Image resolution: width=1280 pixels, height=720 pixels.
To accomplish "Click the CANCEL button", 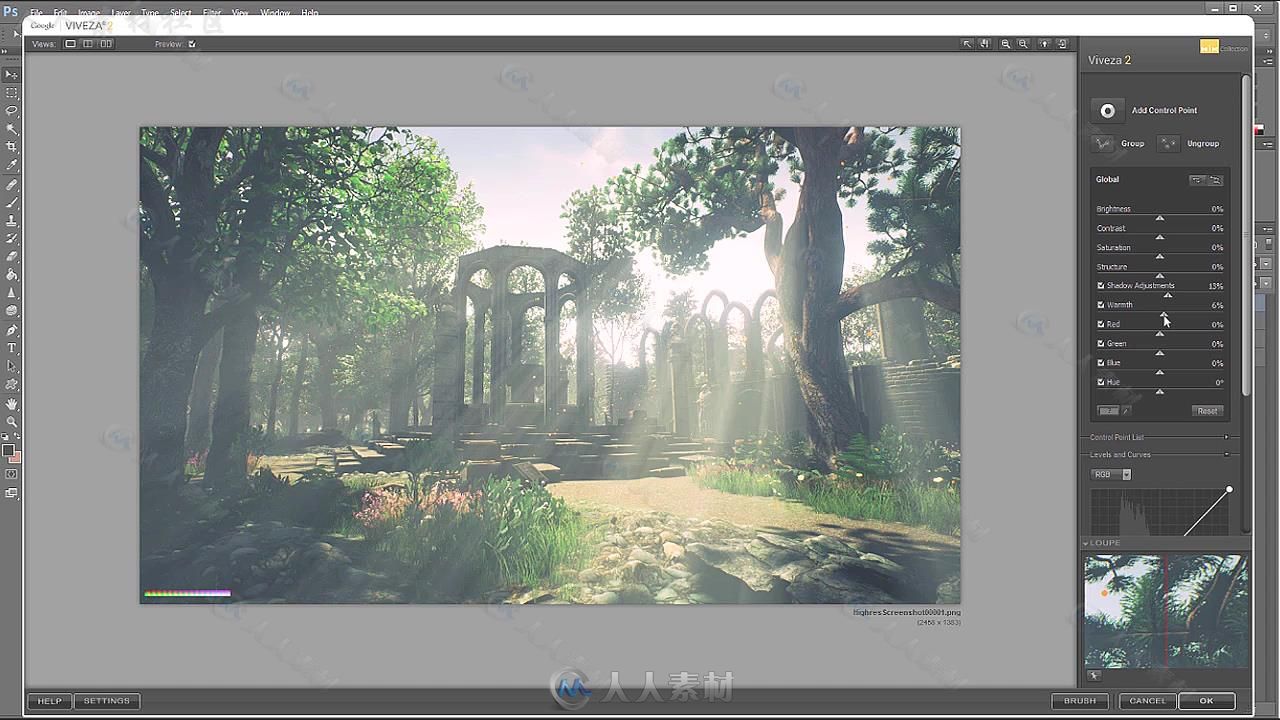I will coord(1147,701).
